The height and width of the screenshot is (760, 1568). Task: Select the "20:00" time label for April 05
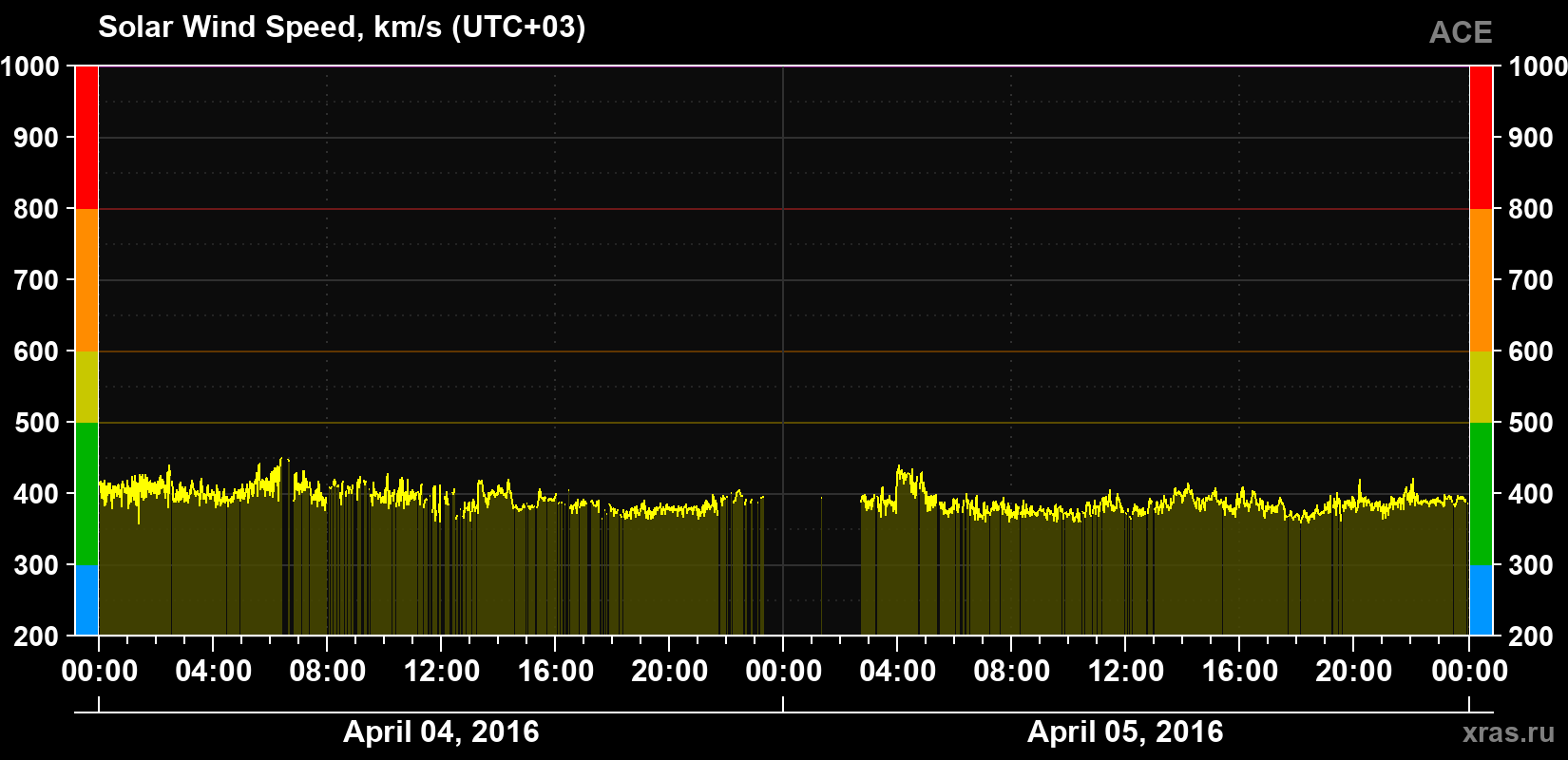click(1354, 672)
